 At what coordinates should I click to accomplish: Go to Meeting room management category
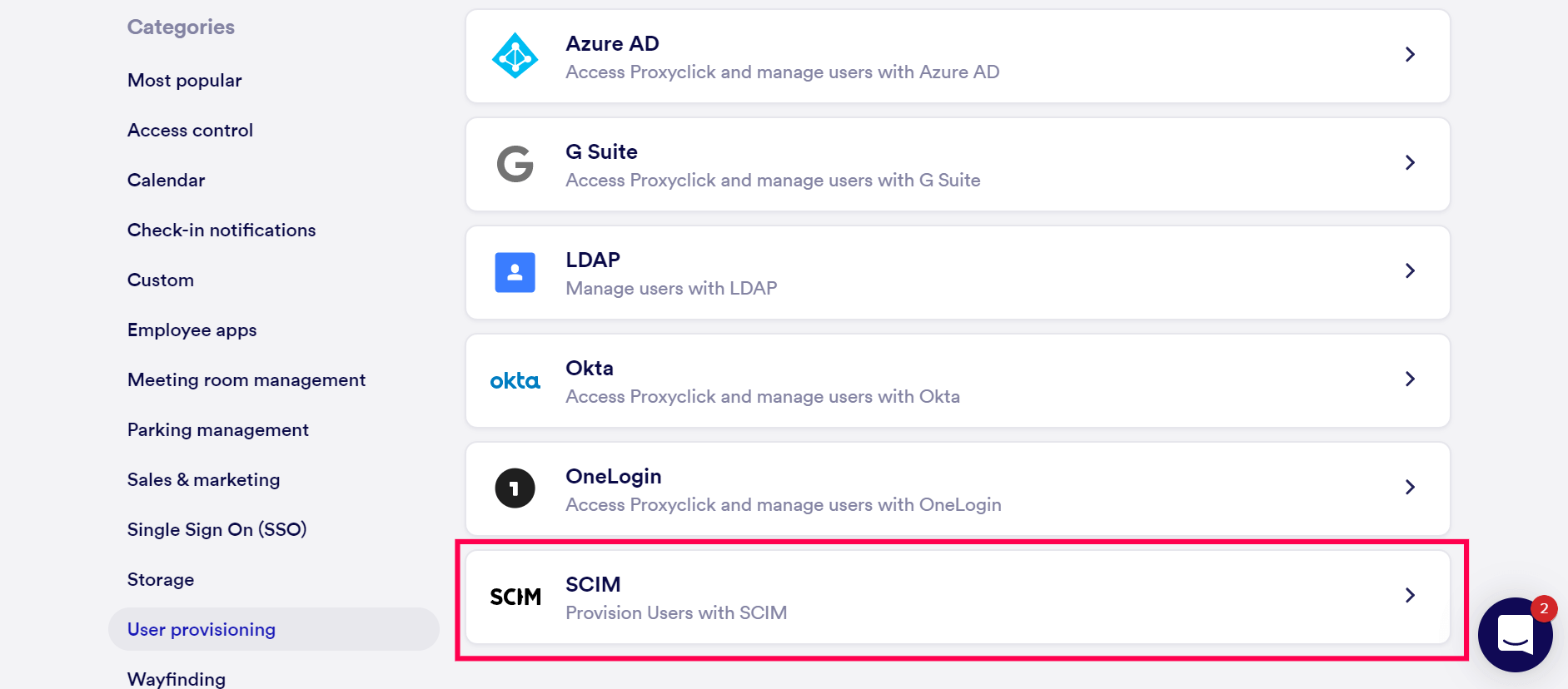tap(246, 380)
